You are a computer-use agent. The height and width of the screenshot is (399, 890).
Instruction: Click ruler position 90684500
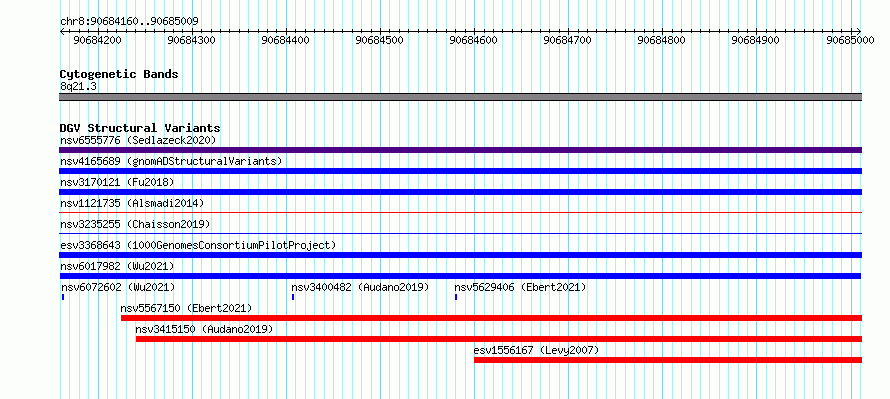click(x=379, y=40)
